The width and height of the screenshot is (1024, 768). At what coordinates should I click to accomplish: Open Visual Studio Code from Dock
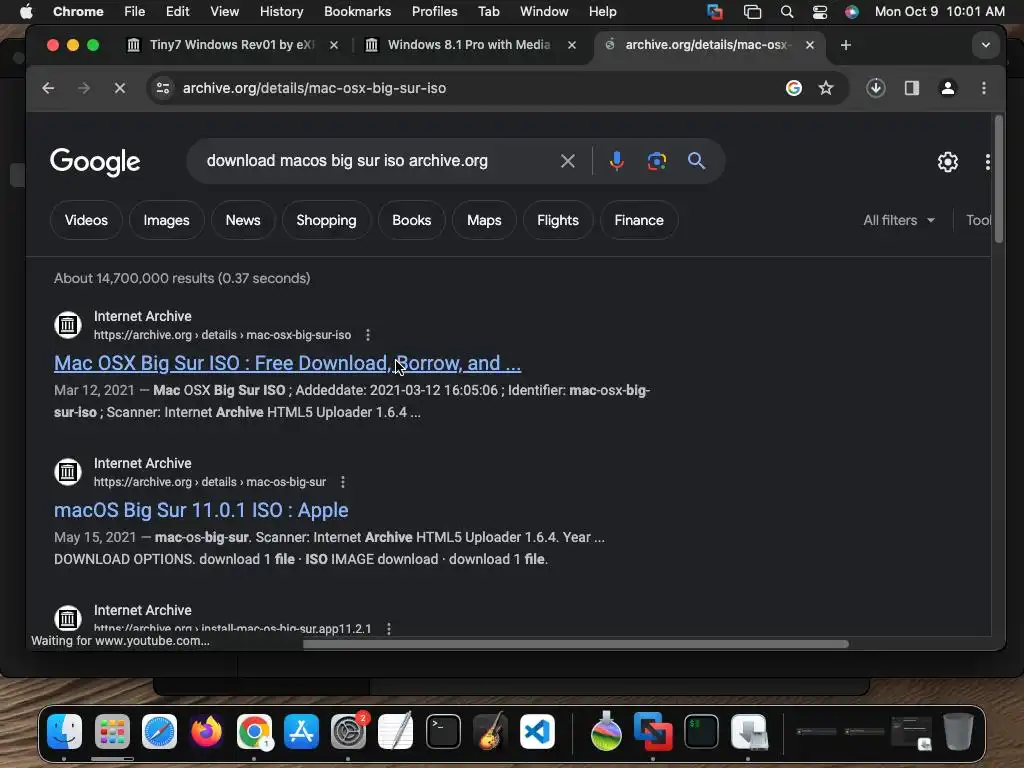click(537, 731)
